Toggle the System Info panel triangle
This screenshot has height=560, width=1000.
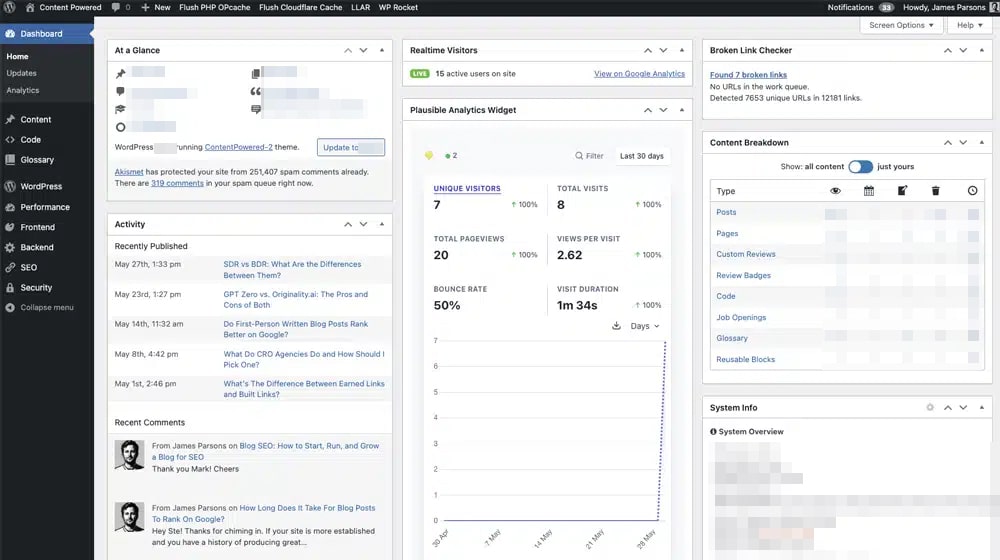tap(982, 408)
